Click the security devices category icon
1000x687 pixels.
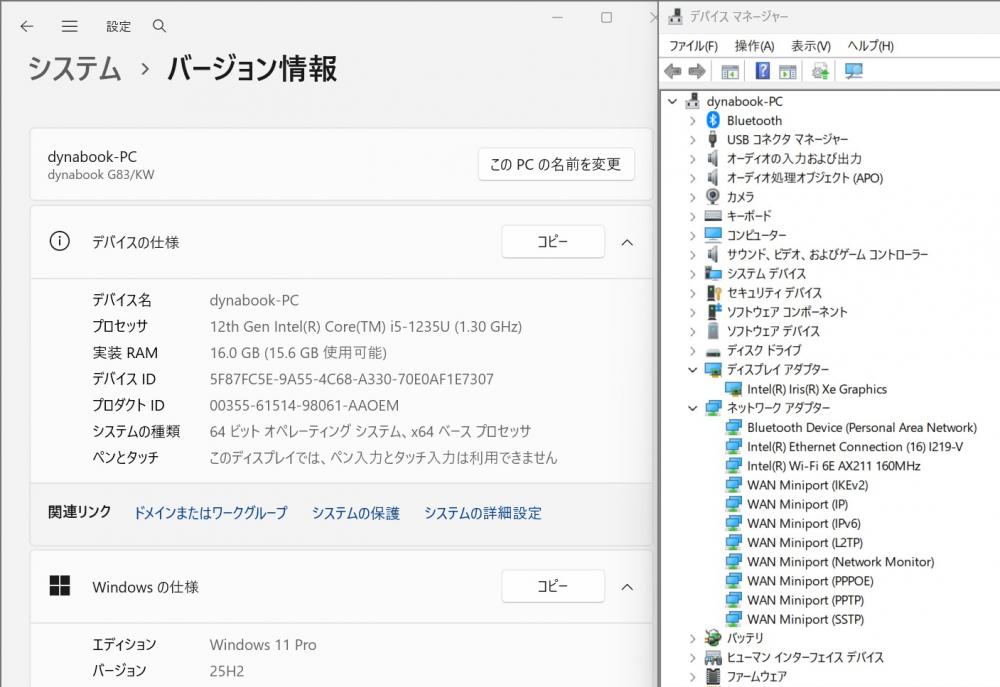coord(714,292)
